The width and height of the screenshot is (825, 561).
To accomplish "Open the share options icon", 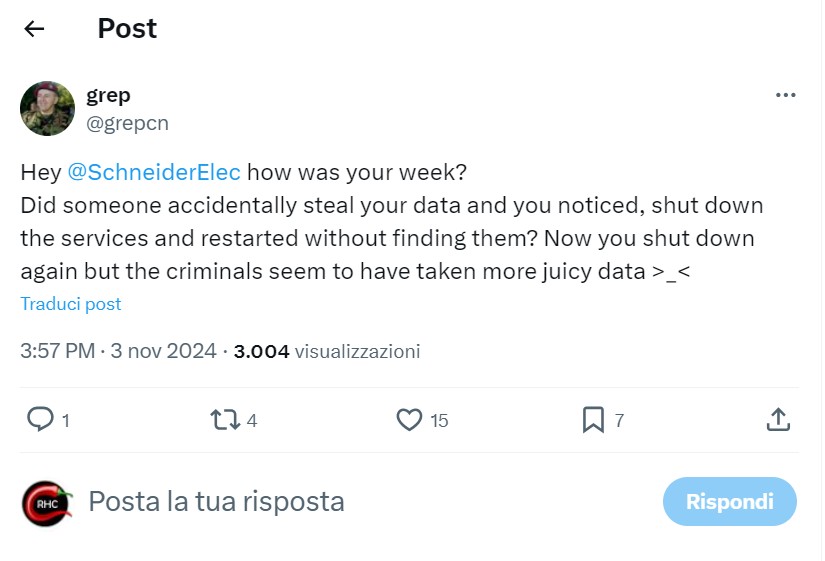I will click(778, 420).
